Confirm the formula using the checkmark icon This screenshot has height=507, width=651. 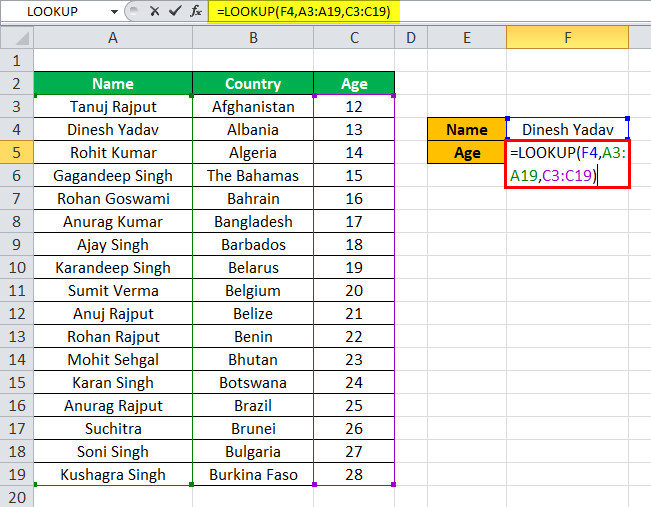pos(175,11)
